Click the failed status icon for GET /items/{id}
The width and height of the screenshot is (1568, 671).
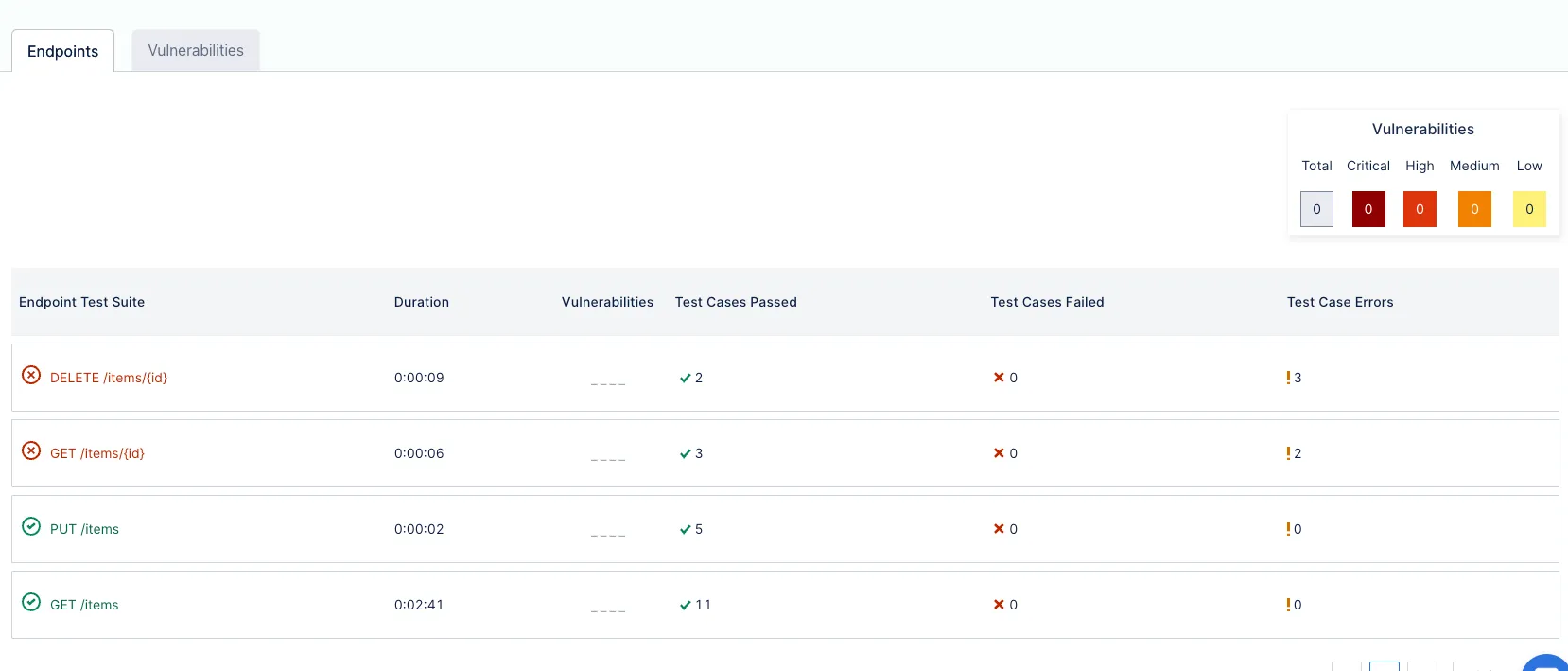(31, 450)
